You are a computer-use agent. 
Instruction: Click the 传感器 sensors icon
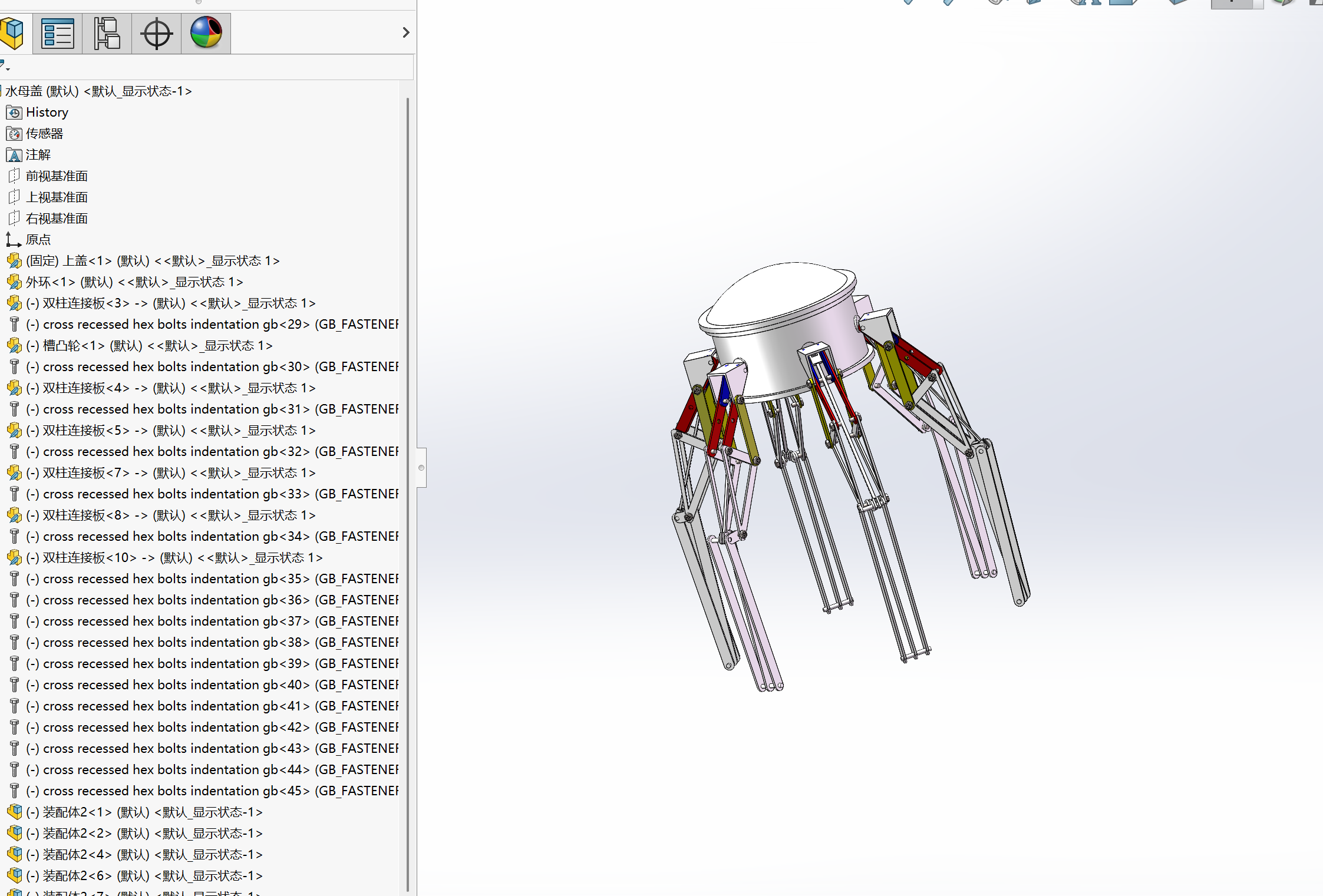coord(14,134)
